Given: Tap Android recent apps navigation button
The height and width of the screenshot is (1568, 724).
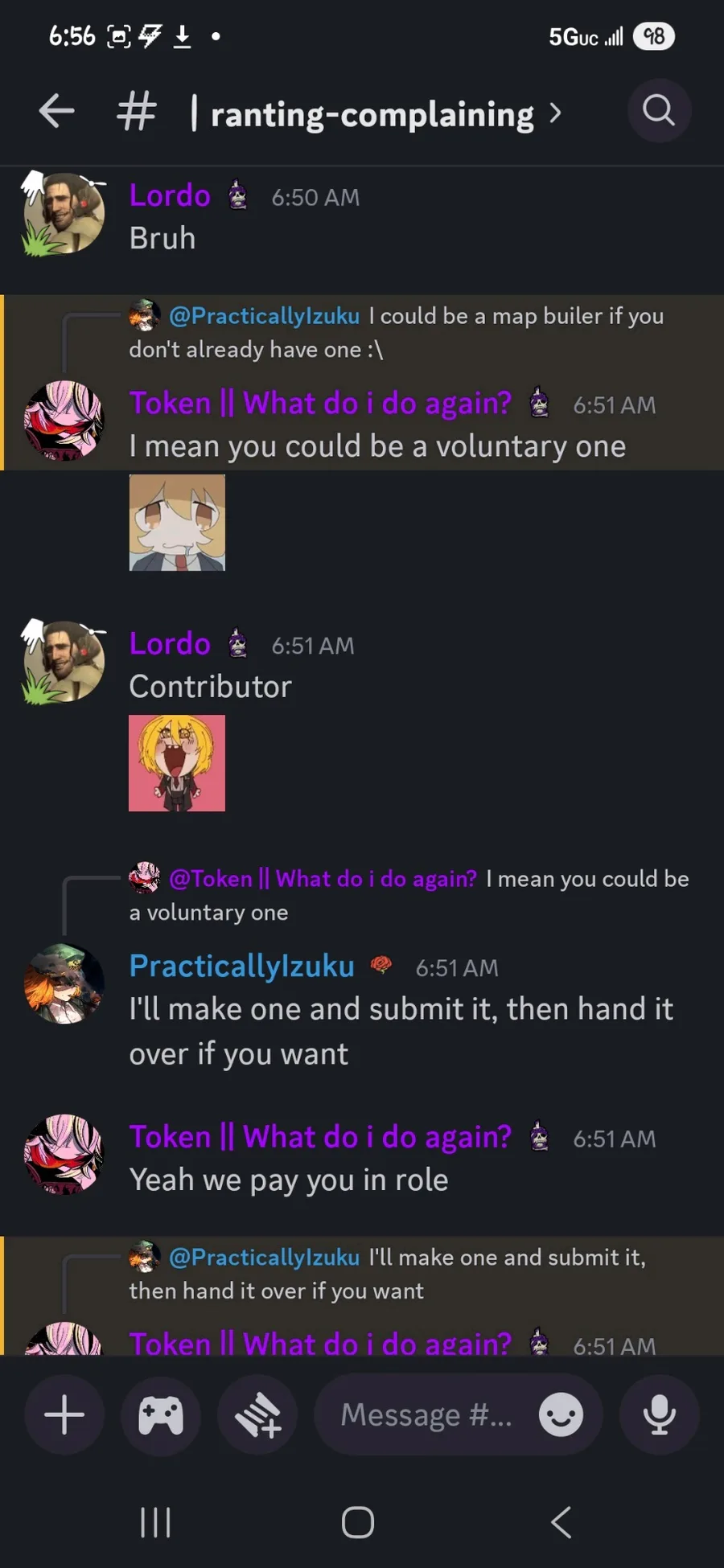Looking at the screenshot, I should point(155,1522).
